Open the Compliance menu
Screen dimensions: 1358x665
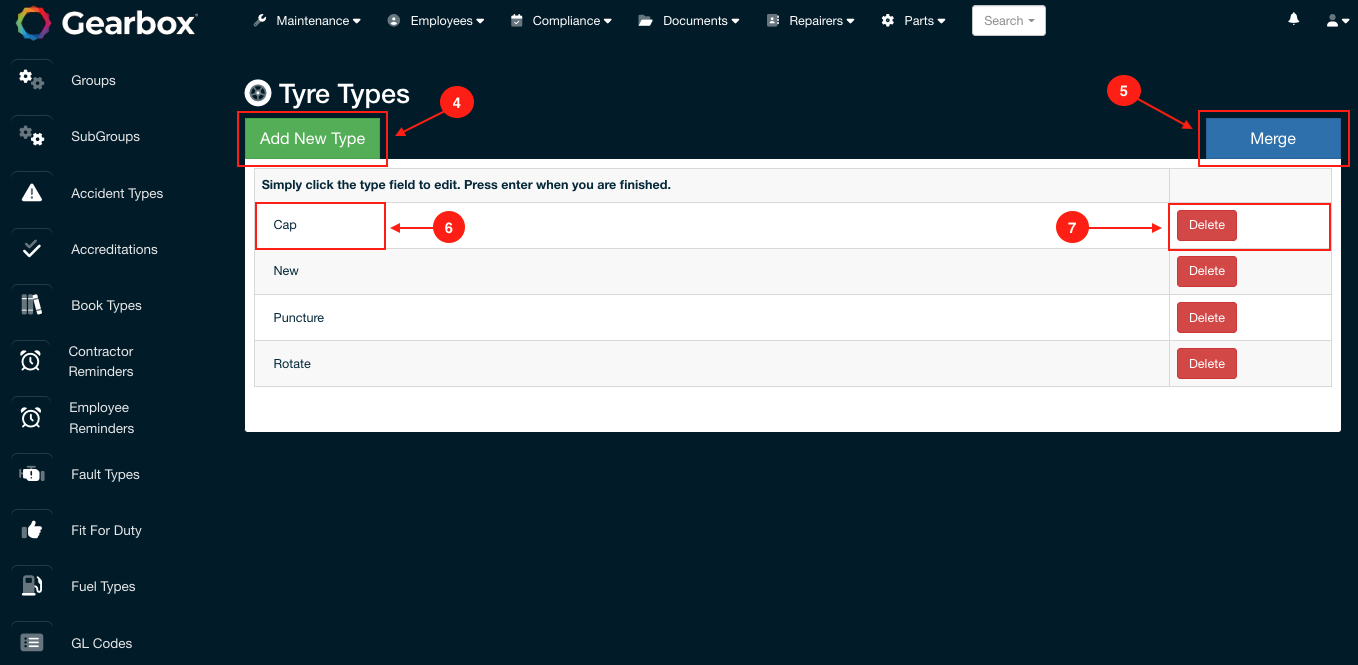(560, 21)
